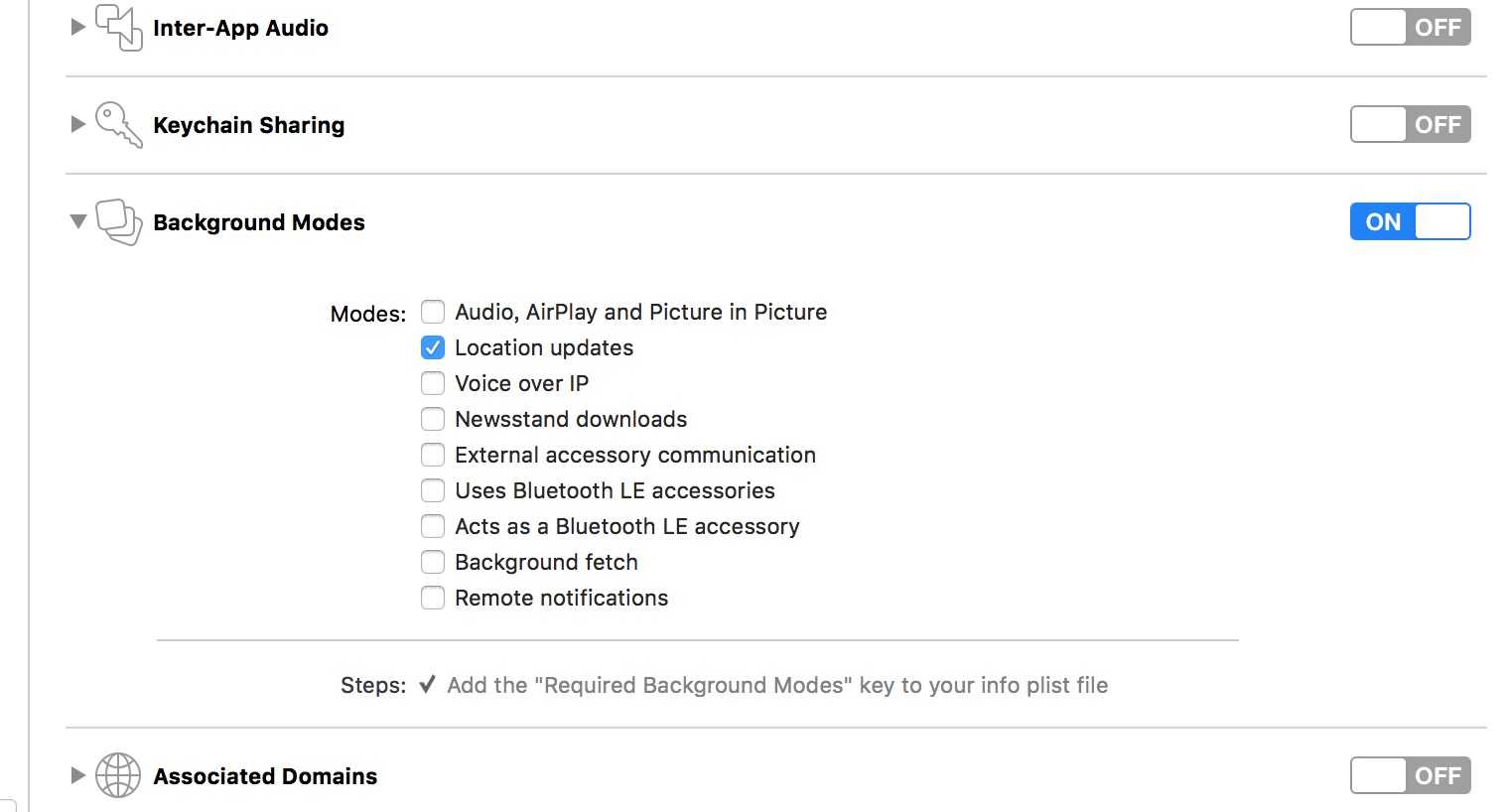The height and width of the screenshot is (812, 1509).
Task: Click the Inter-App Audio speaker icon
Action: 119,27
